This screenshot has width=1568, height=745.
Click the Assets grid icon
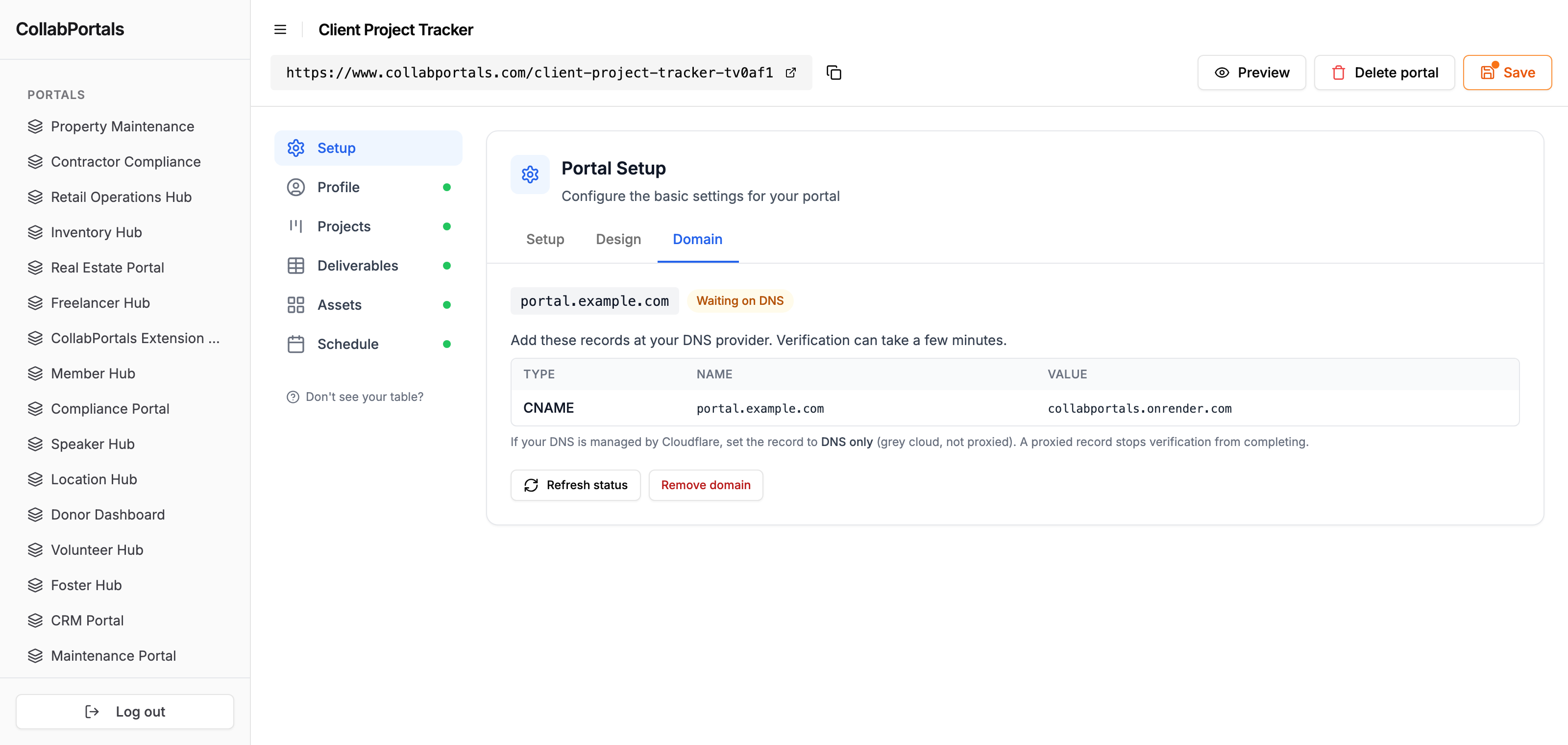pyautogui.click(x=296, y=305)
